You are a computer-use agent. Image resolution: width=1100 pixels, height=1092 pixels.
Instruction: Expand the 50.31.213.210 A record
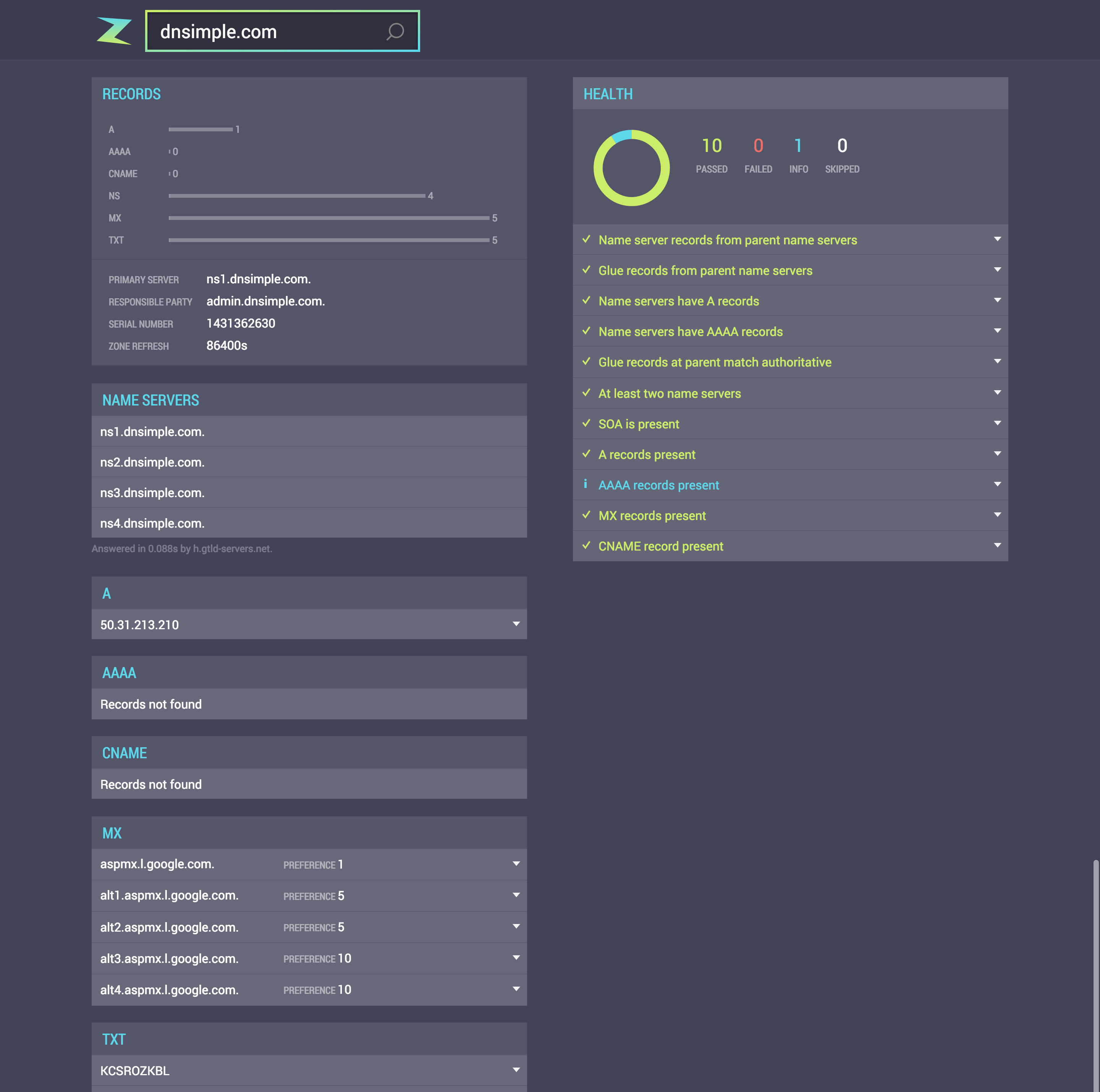(x=516, y=624)
